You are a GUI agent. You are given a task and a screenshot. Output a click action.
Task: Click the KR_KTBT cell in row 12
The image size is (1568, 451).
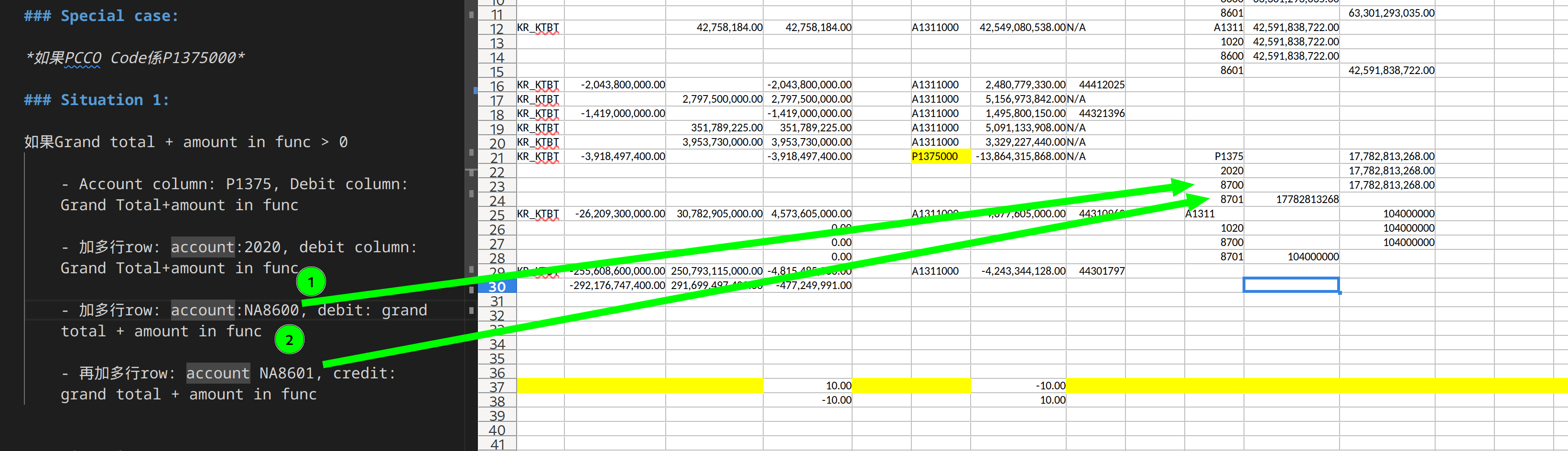click(x=538, y=27)
